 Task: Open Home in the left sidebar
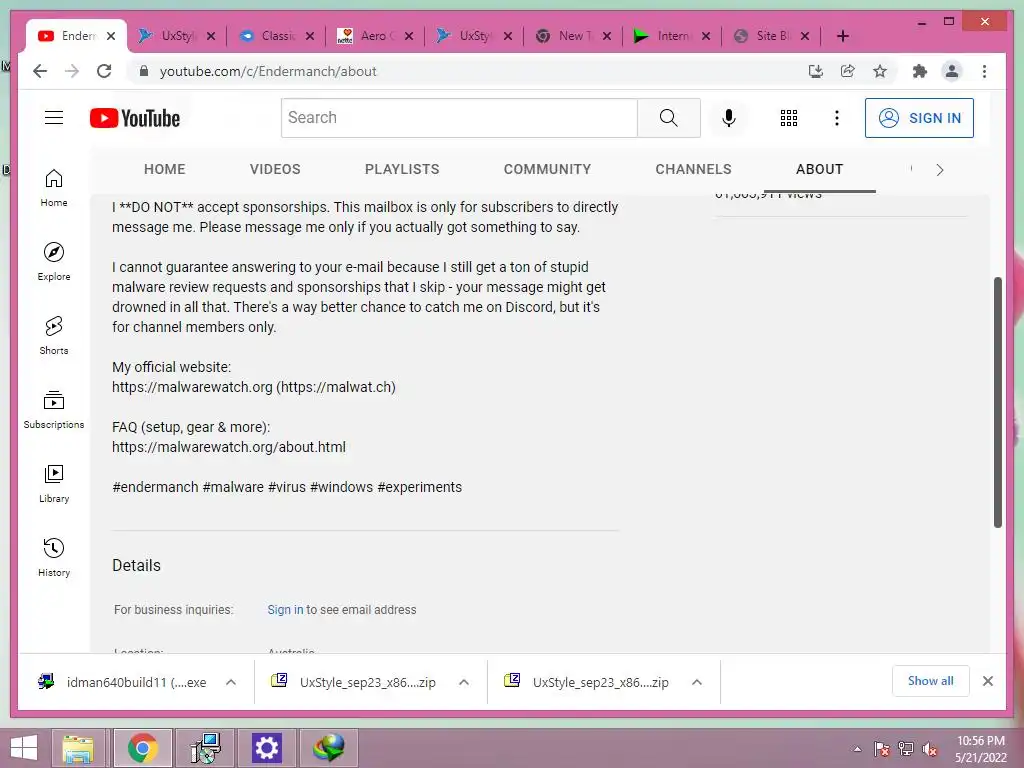tap(54, 188)
